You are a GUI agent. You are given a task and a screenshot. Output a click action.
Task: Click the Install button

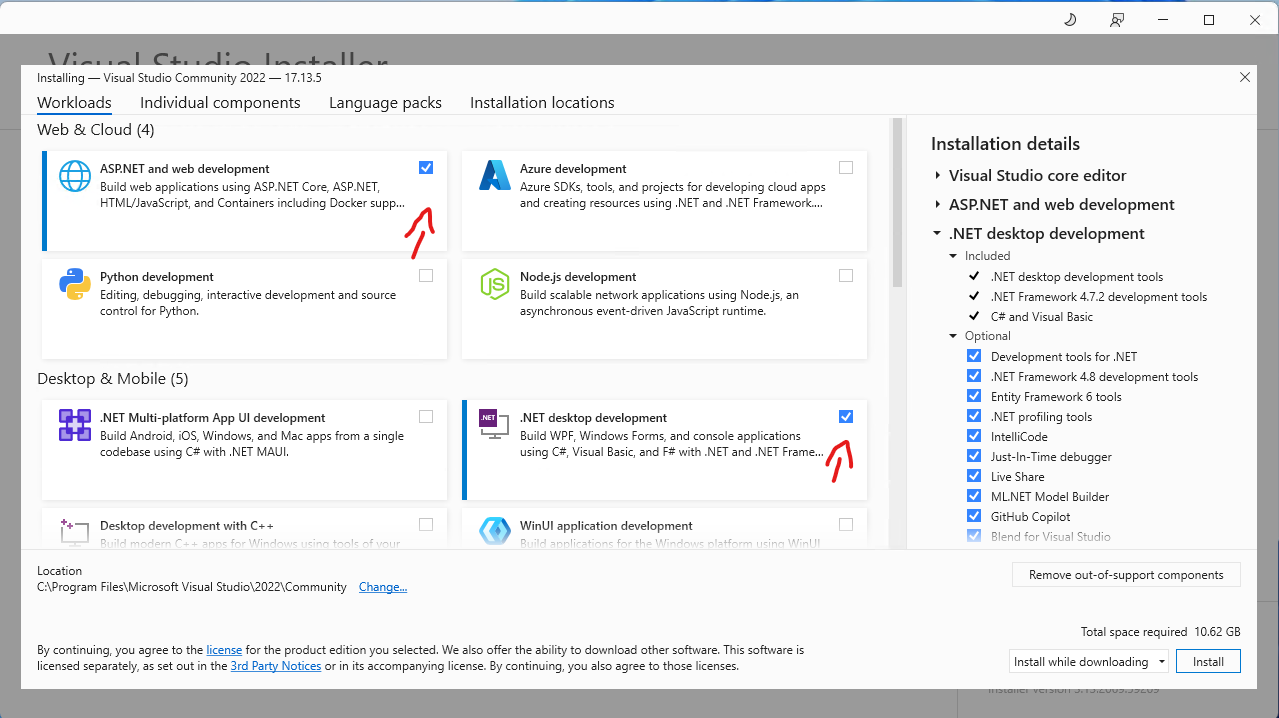1208,661
